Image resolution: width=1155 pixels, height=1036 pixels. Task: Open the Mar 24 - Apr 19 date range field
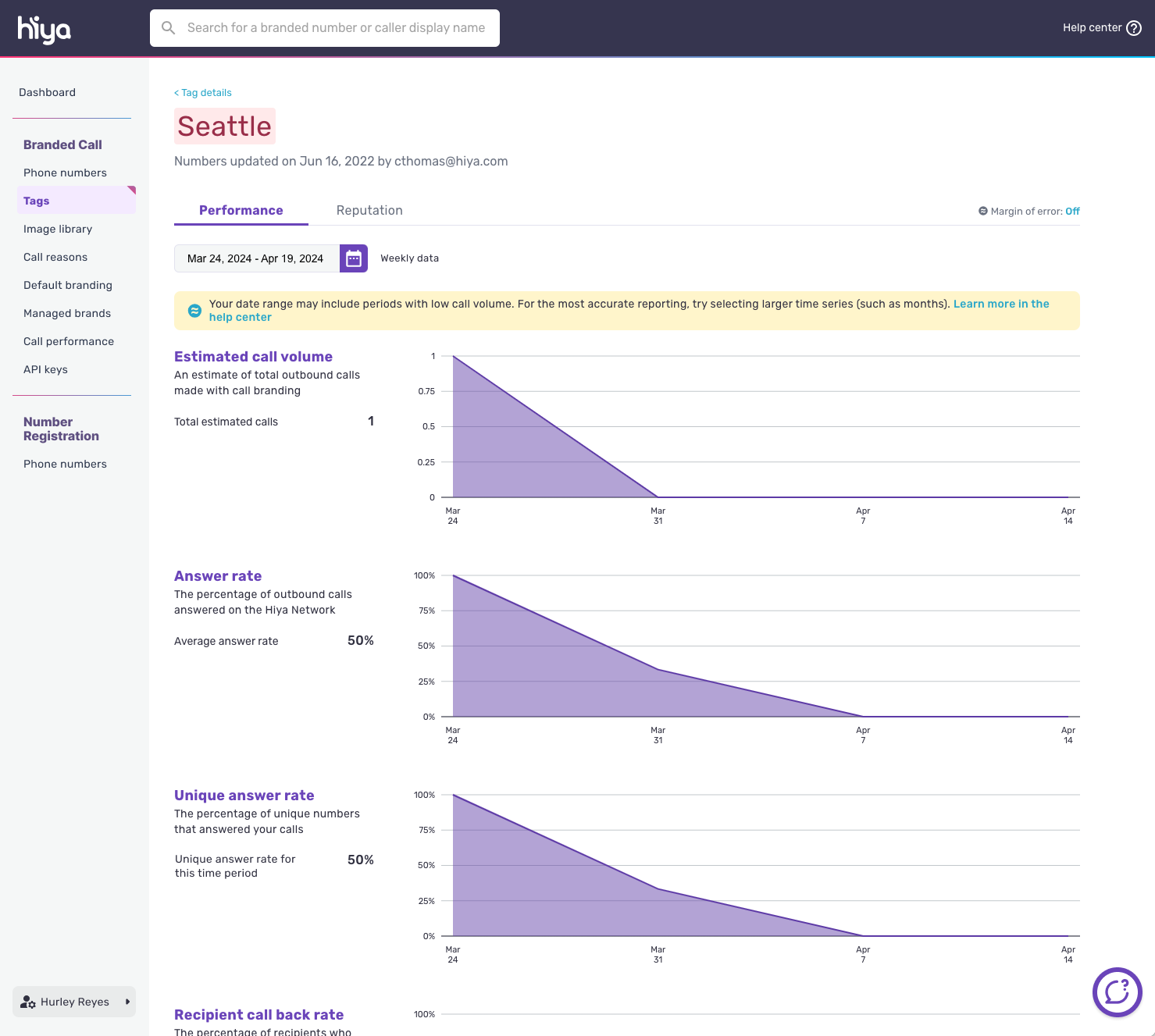click(256, 258)
